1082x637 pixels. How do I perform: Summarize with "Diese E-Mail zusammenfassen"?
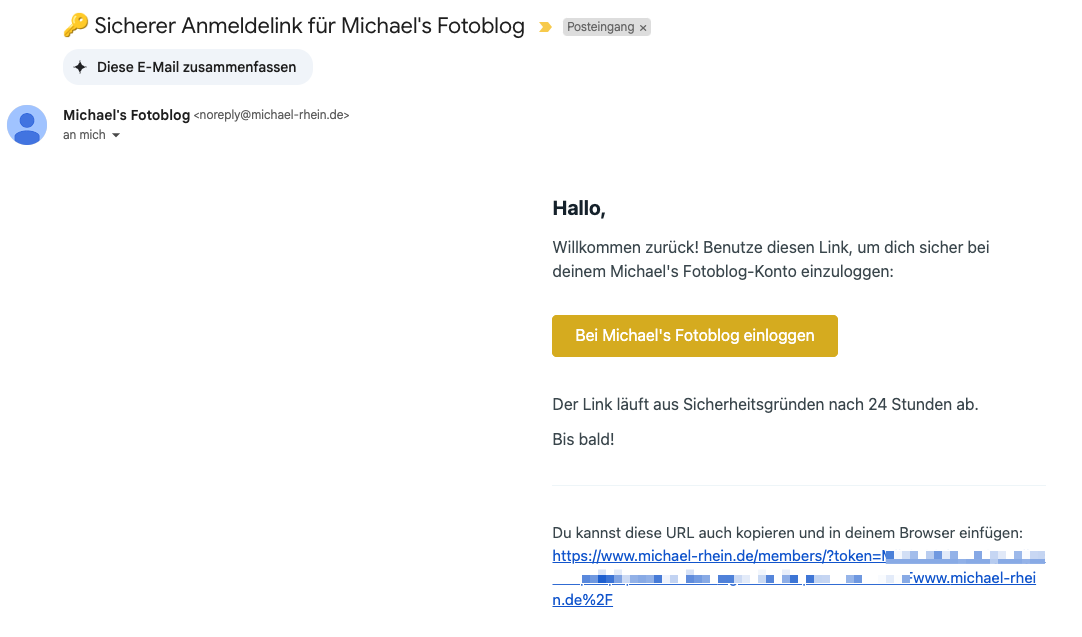click(x=188, y=67)
